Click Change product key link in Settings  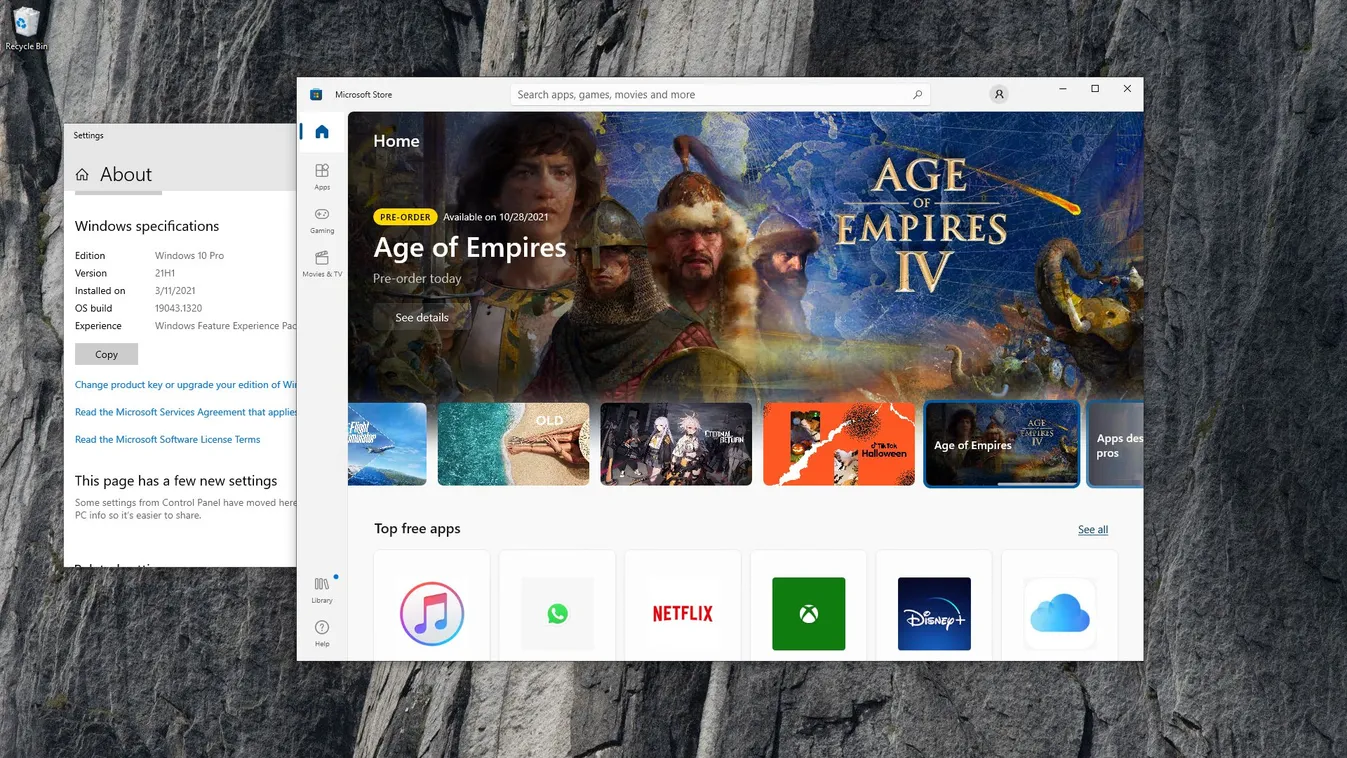pyautogui.click(x=186, y=385)
